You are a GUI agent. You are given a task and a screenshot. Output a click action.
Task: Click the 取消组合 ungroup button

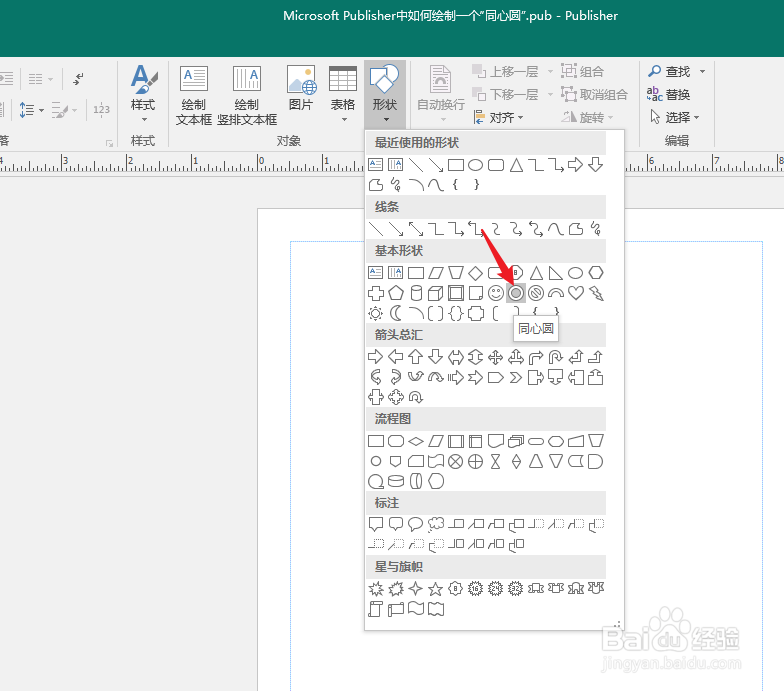pyautogui.click(x=594, y=94)
